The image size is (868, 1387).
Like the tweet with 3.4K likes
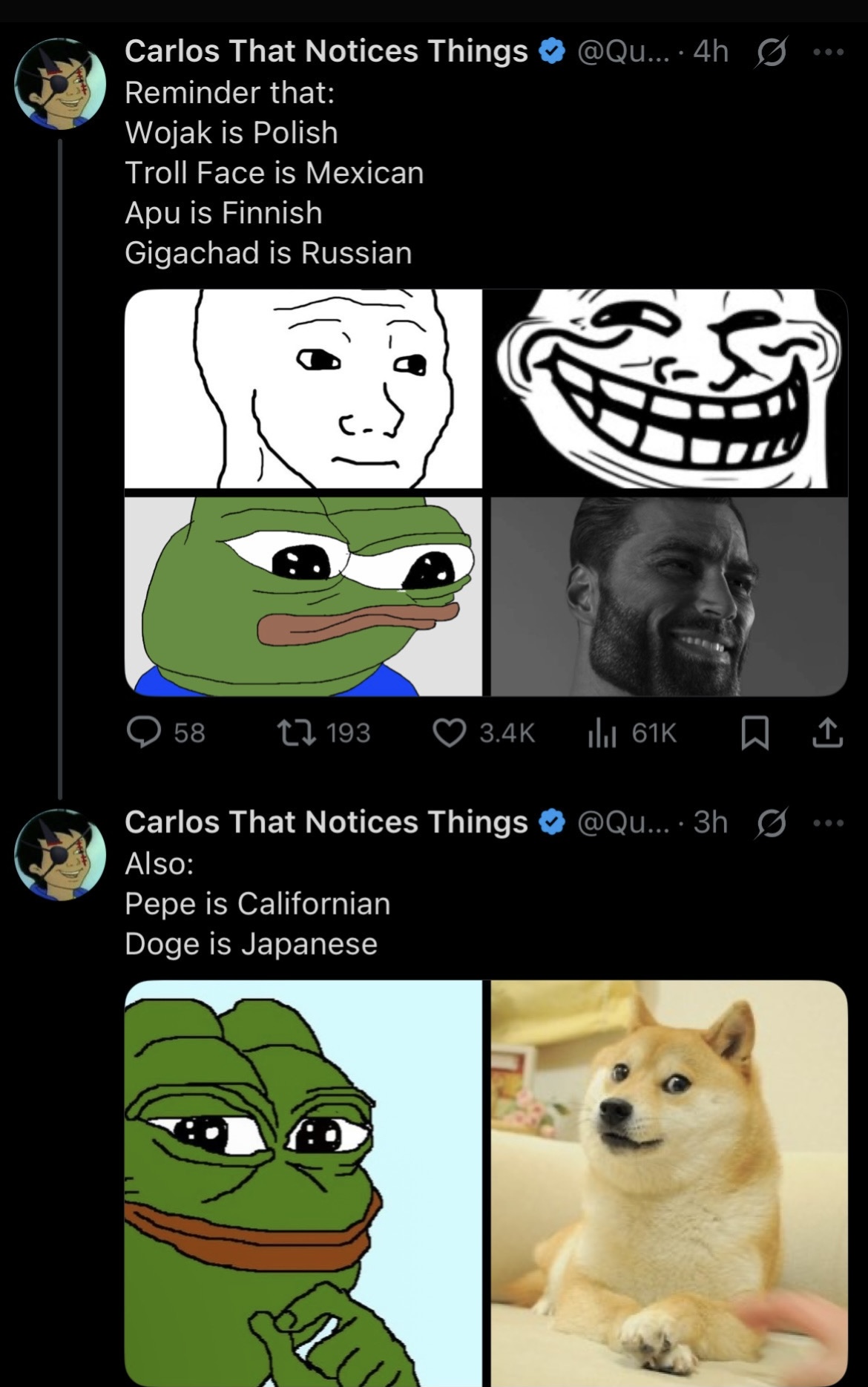449,732
